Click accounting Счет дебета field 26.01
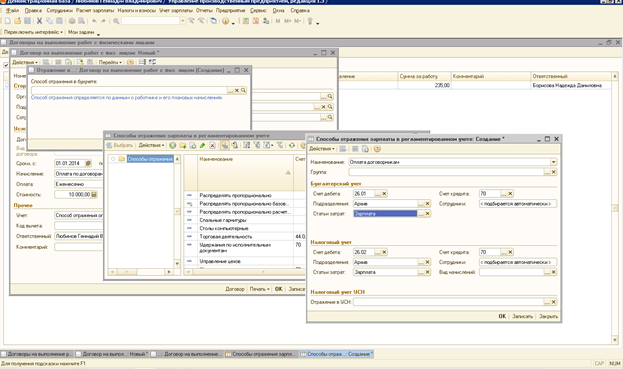623x369 pixels. tap(364, 194)
